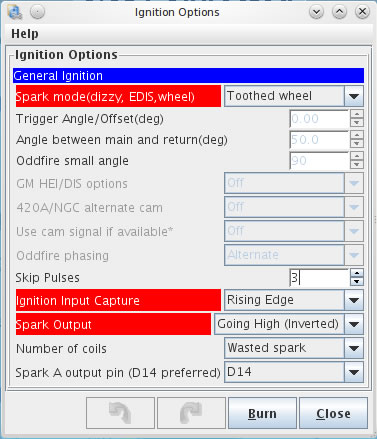Screen dimensions: 377x439
Task: Click the title bar roll-up chevron icon
Action: pos(339,12)
